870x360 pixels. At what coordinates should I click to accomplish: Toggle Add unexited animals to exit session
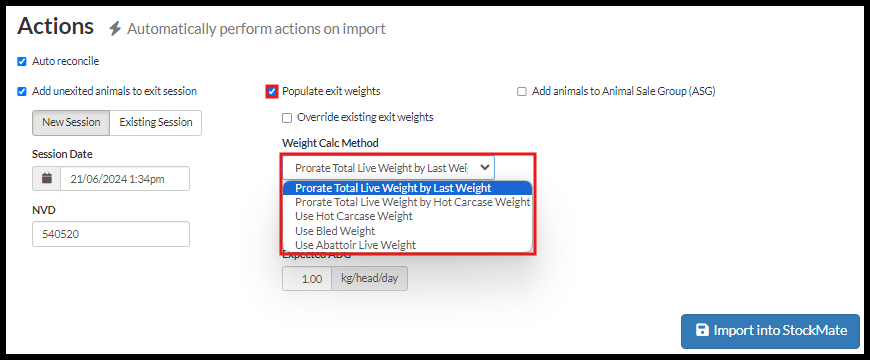point(22,92)
